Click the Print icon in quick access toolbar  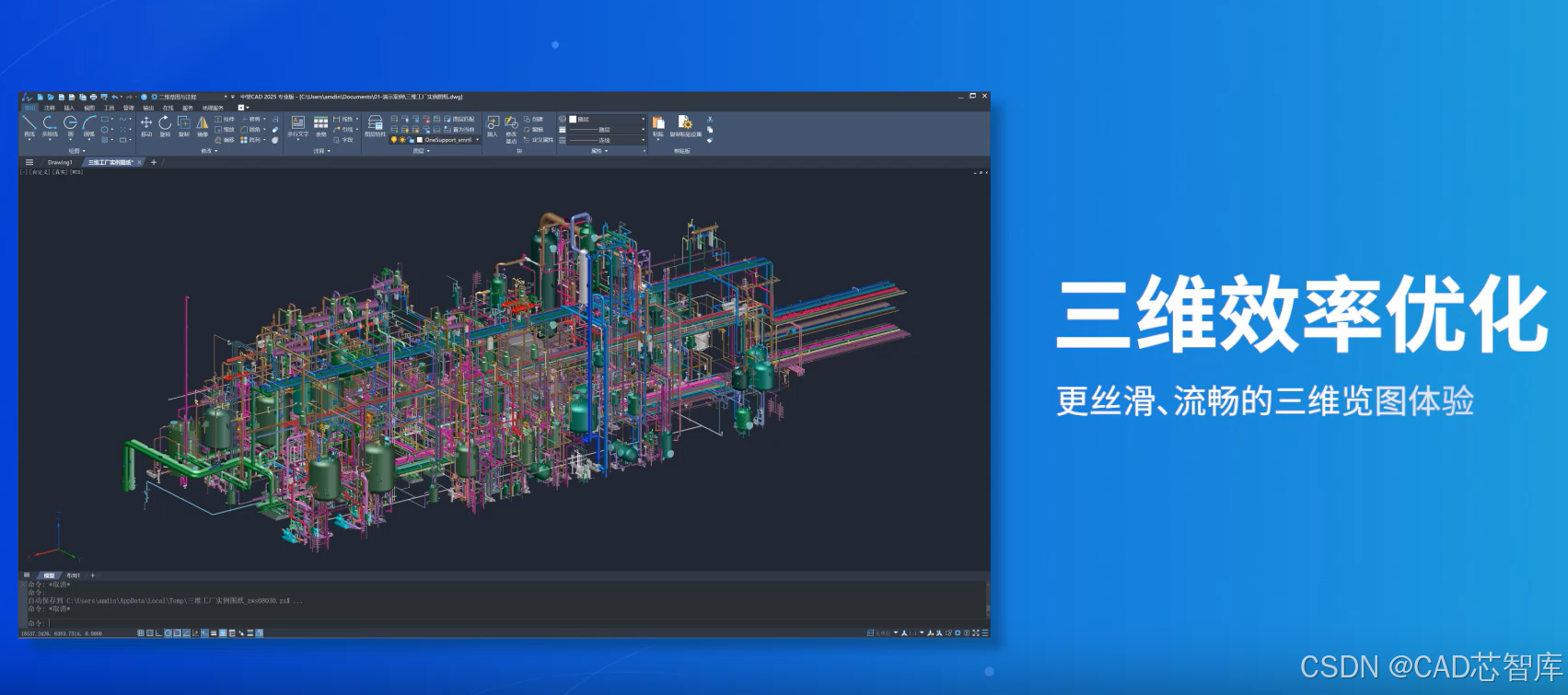93,97
